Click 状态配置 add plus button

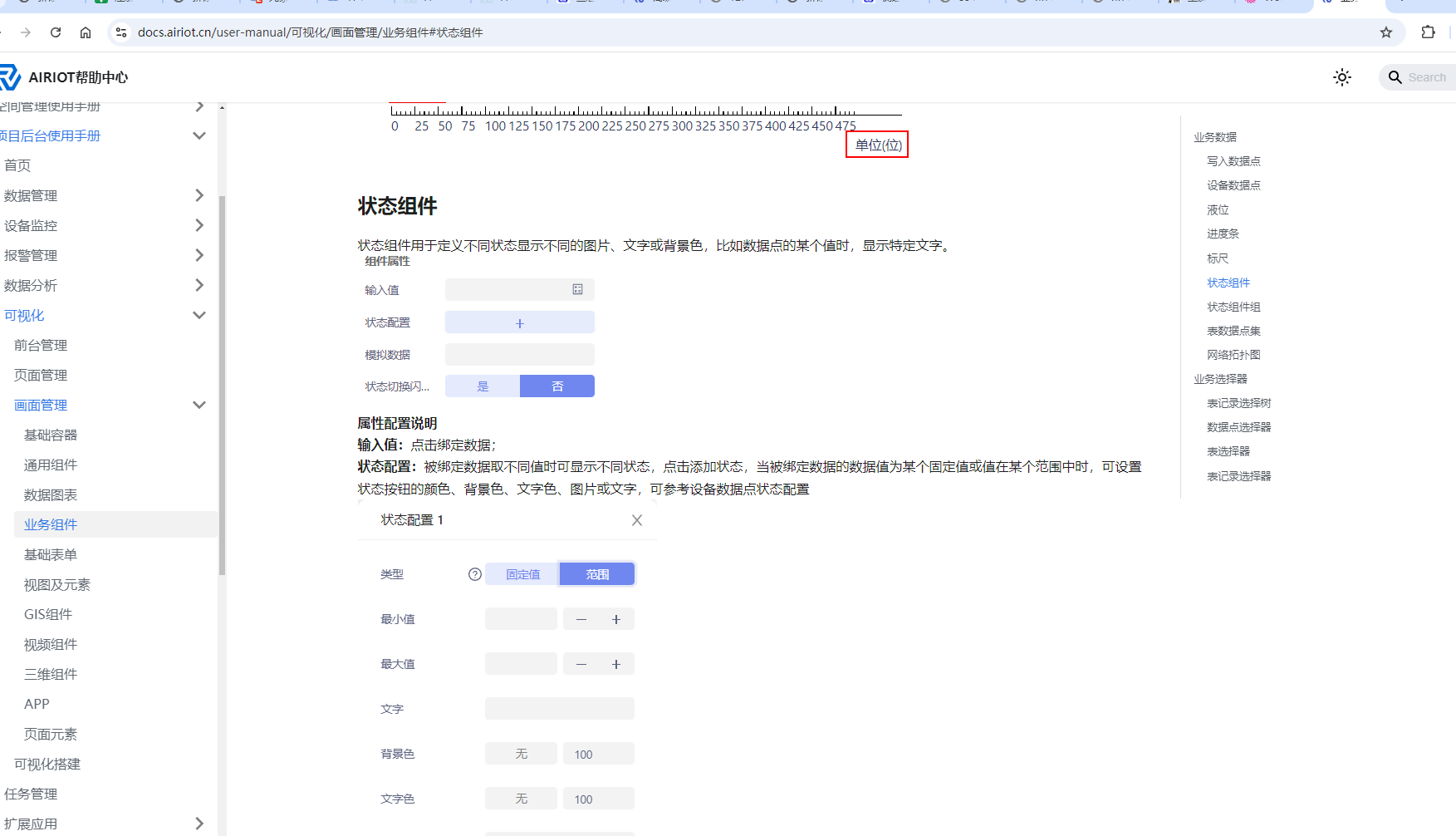pyautogui.click(x=520, y=322)
